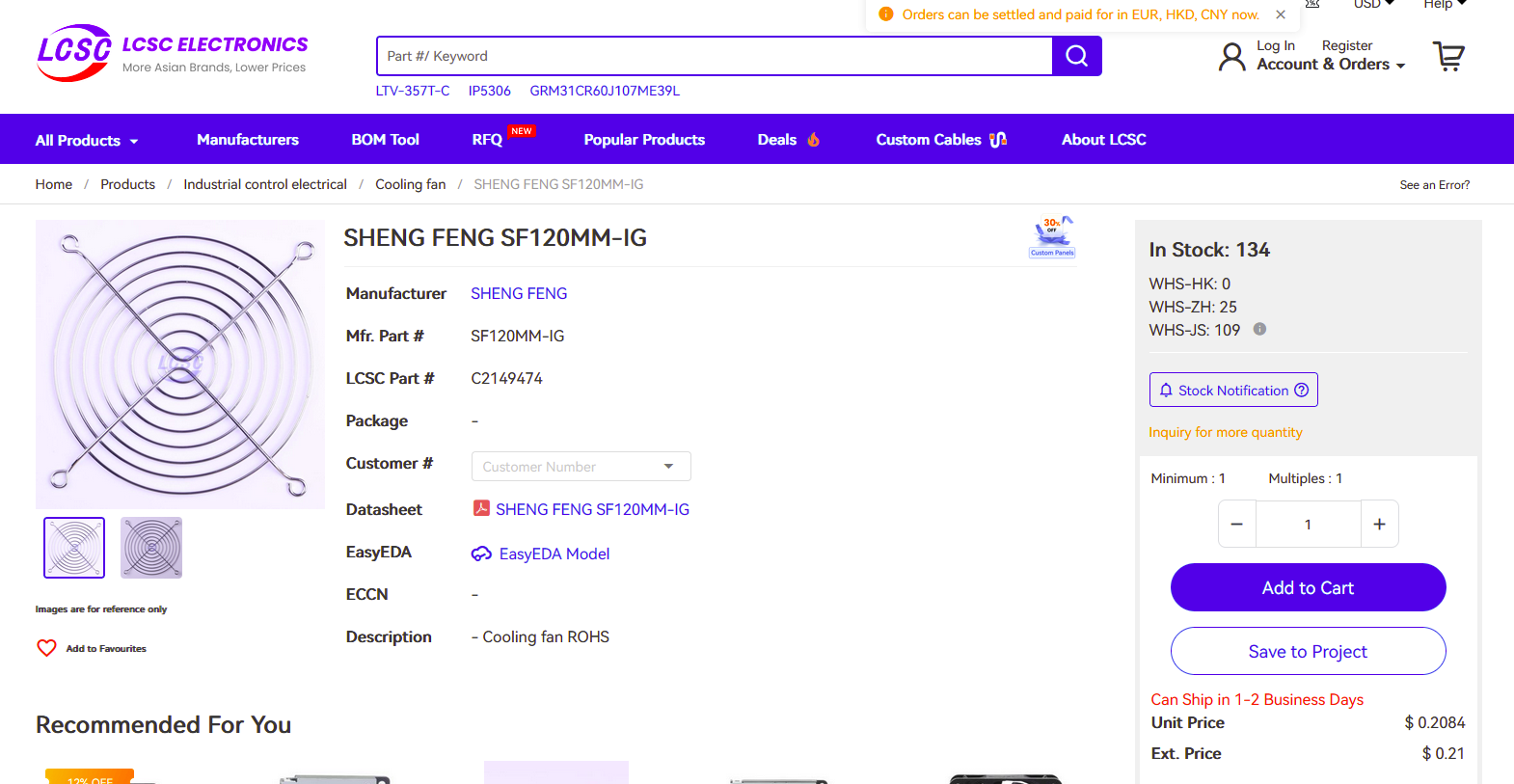Click the LCSC Electronics logo
Viewport: 1514px width, 784px height.
[x=172, y=53]
